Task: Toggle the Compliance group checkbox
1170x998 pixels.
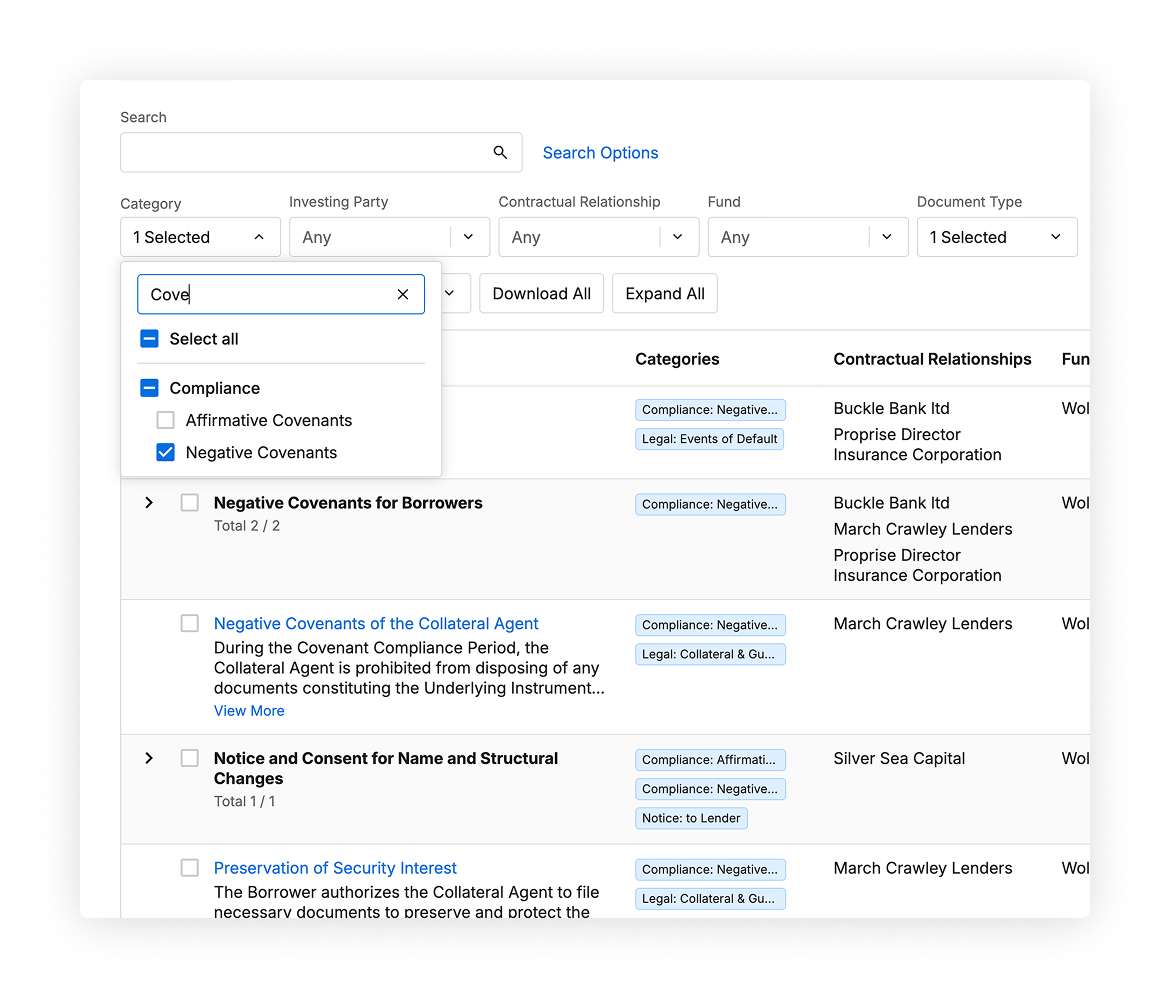Action: coord(149,388)
